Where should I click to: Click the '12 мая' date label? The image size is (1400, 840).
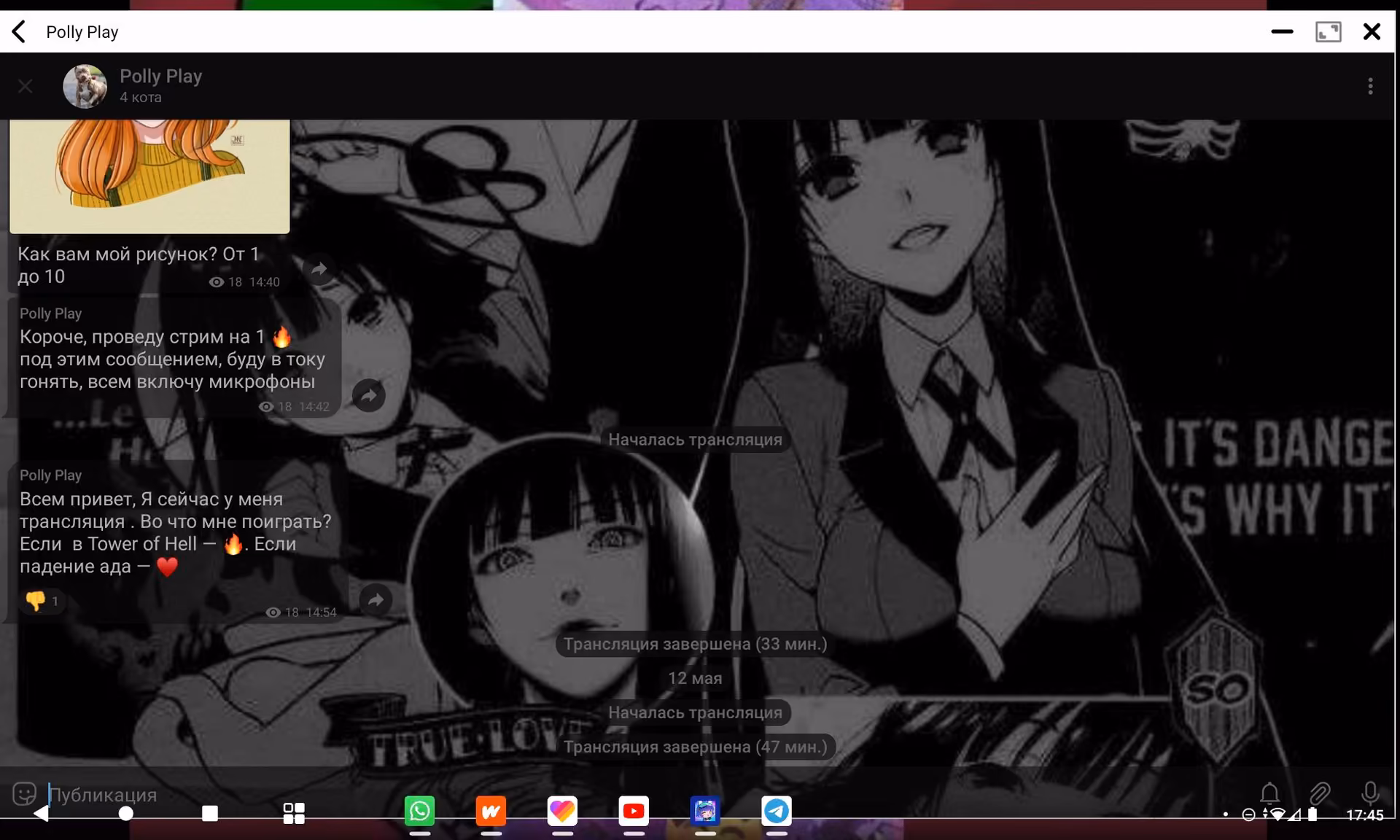click(695, 678)
